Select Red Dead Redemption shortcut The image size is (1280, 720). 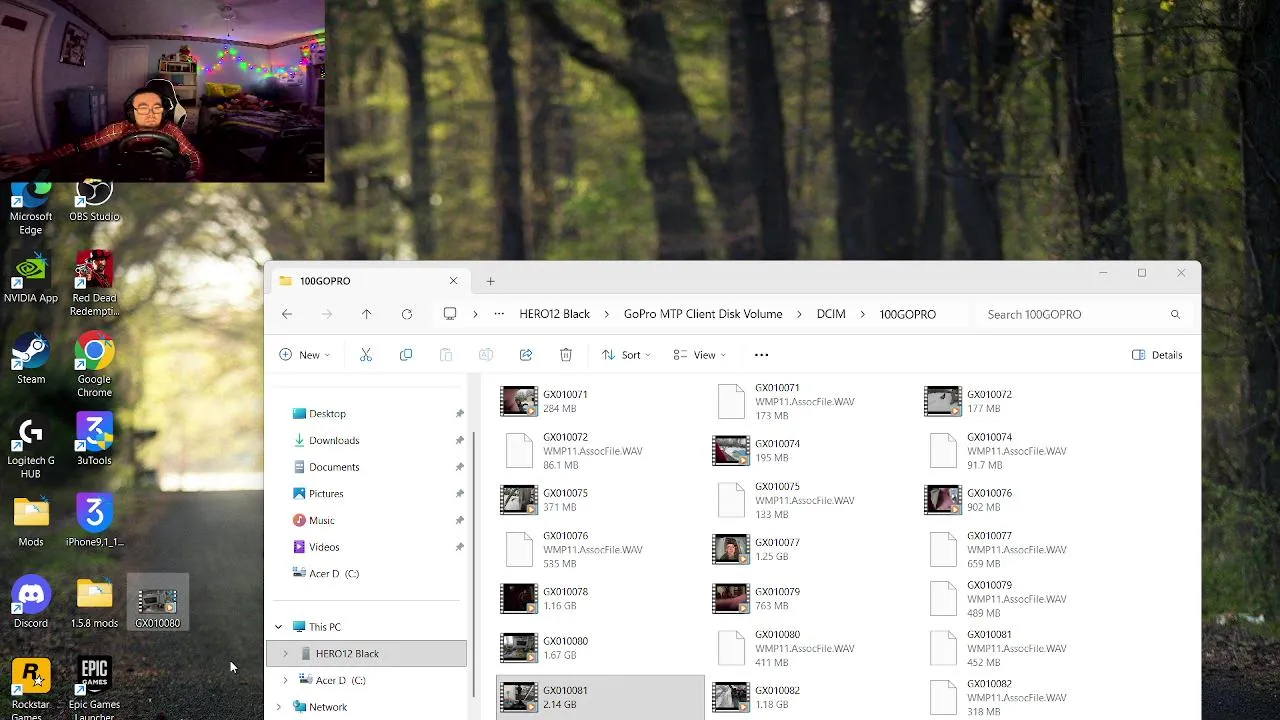(94, 284)
